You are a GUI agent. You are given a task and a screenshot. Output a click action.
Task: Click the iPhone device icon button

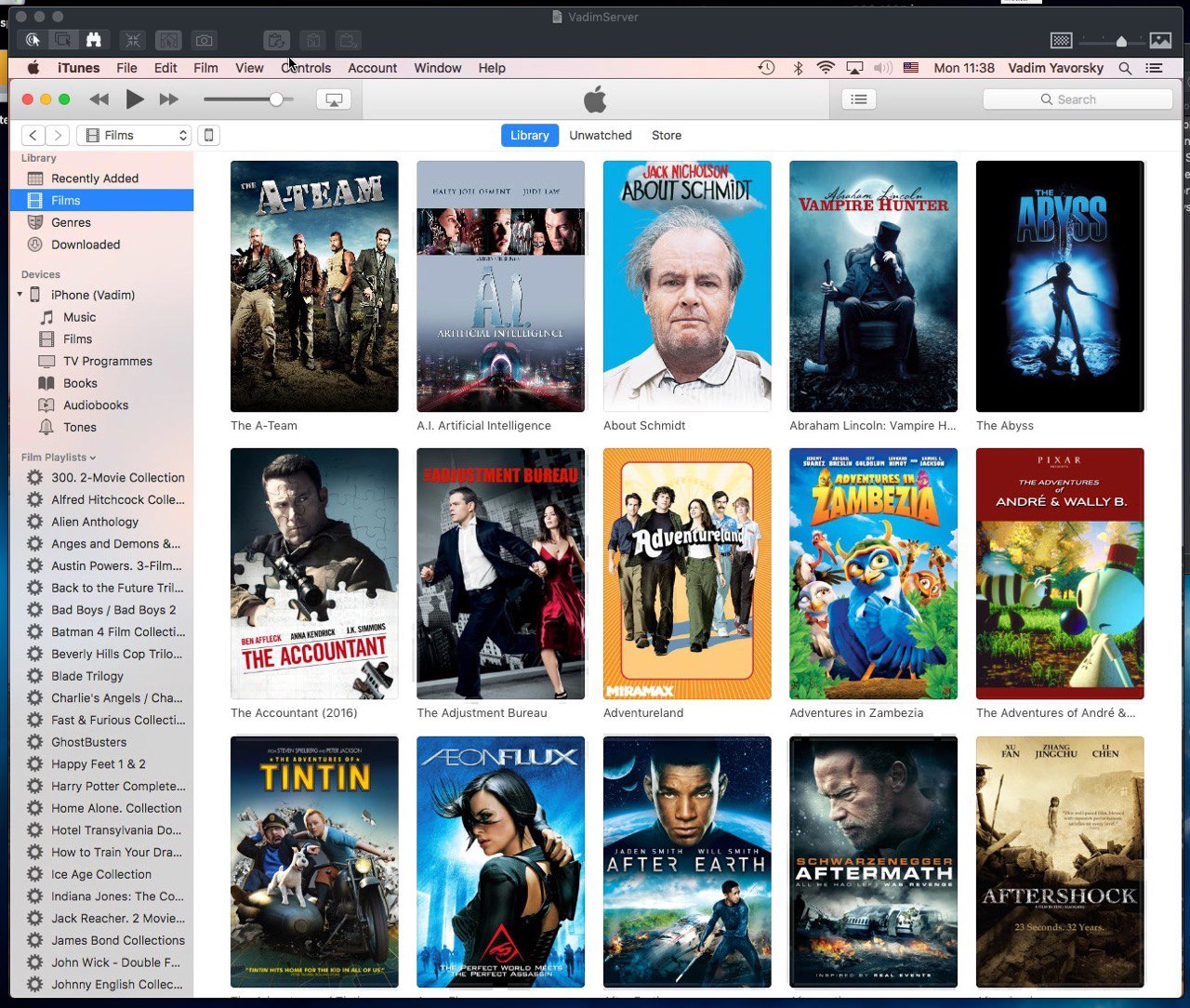pyautogui.click(x=209, y=135)
